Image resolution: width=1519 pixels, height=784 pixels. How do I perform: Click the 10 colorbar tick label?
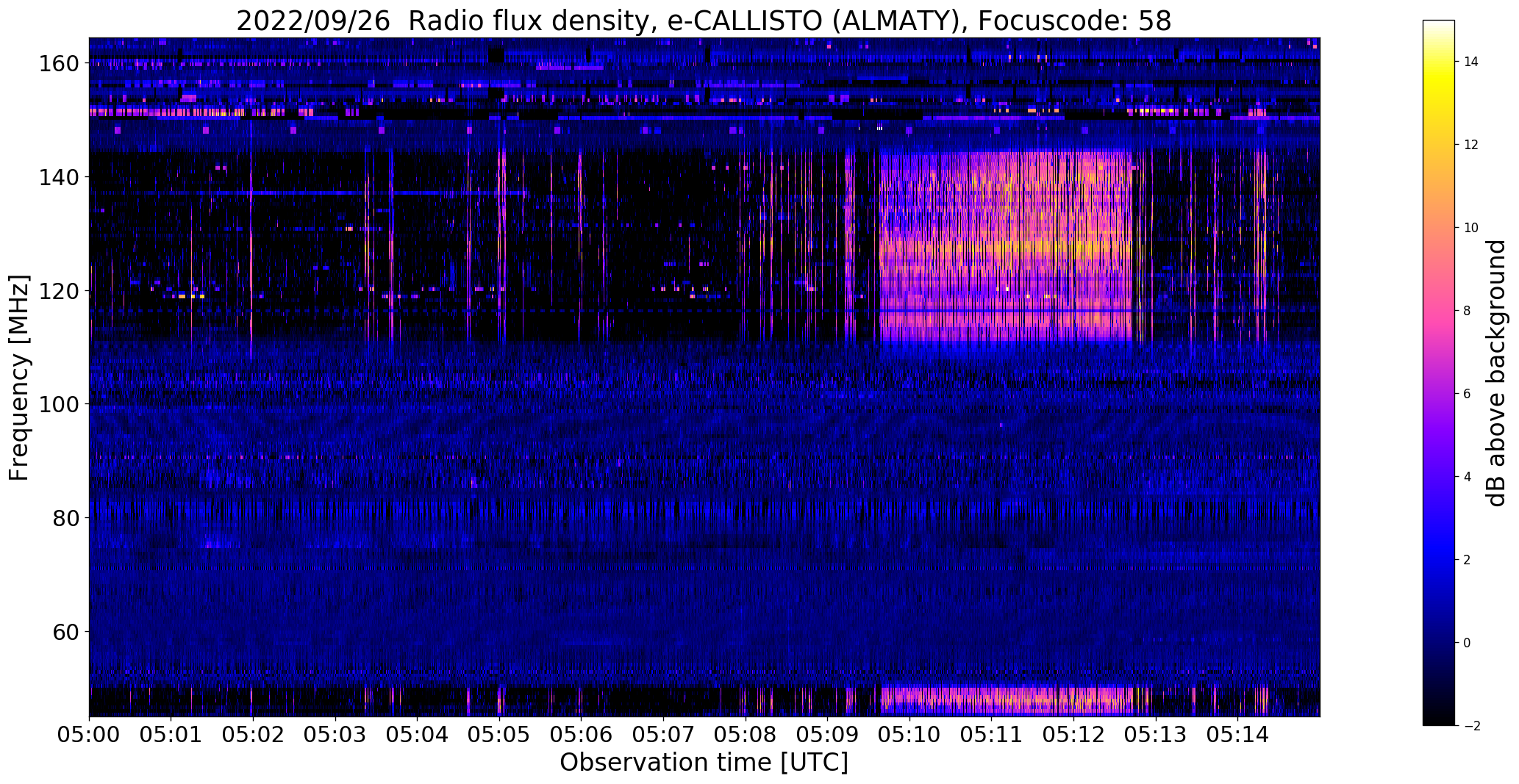point(1471,228)
